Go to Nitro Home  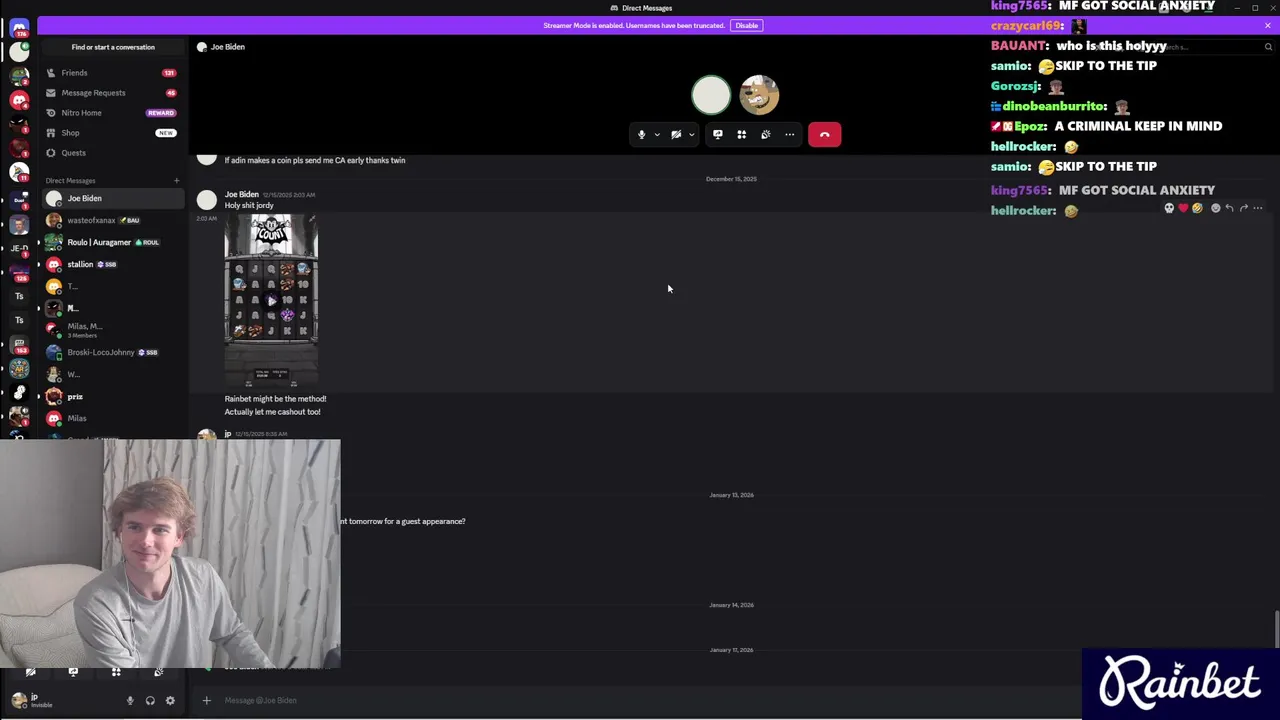(112, 113)
